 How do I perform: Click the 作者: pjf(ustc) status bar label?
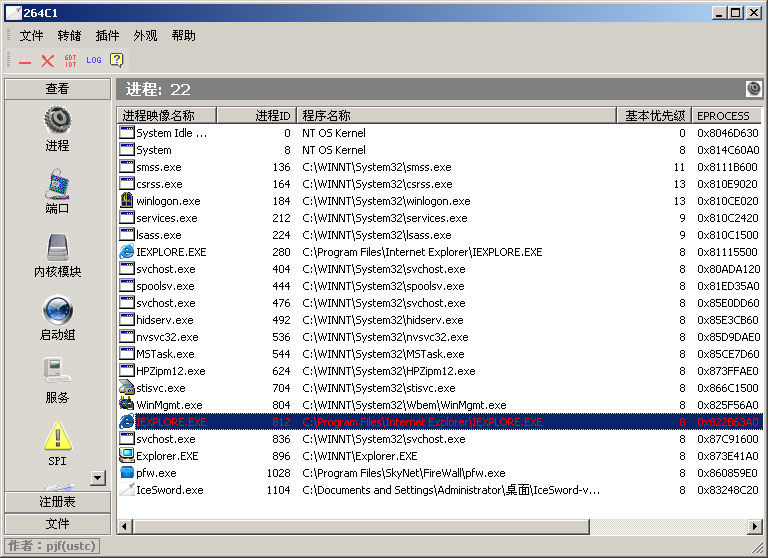pyautogui.click(x=52, y=546)
